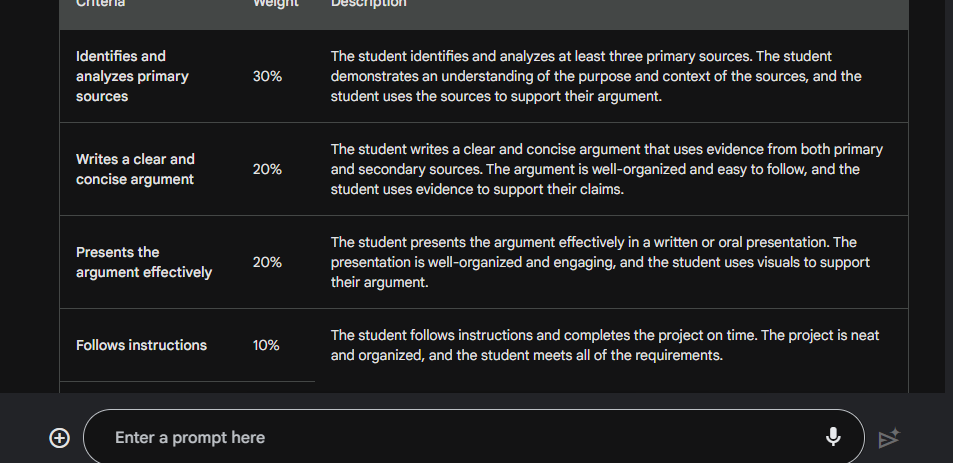Viewport: 953px width, 463px height.
Task: Click the 20% weight for concise argument
Action: tap(267, 170)
